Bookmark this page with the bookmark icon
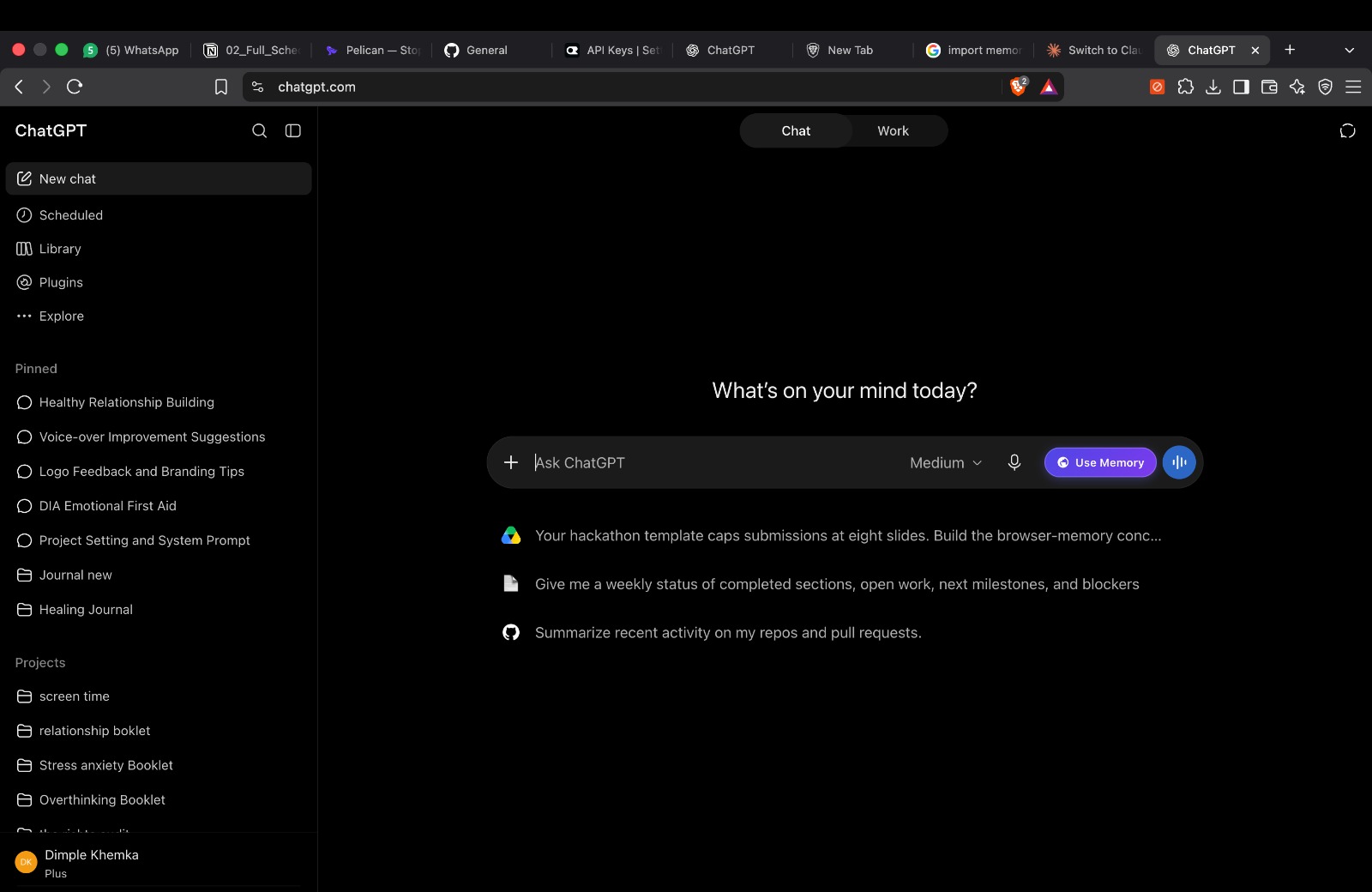This screenshot has width=1372, height=892. tap(221, 87)
